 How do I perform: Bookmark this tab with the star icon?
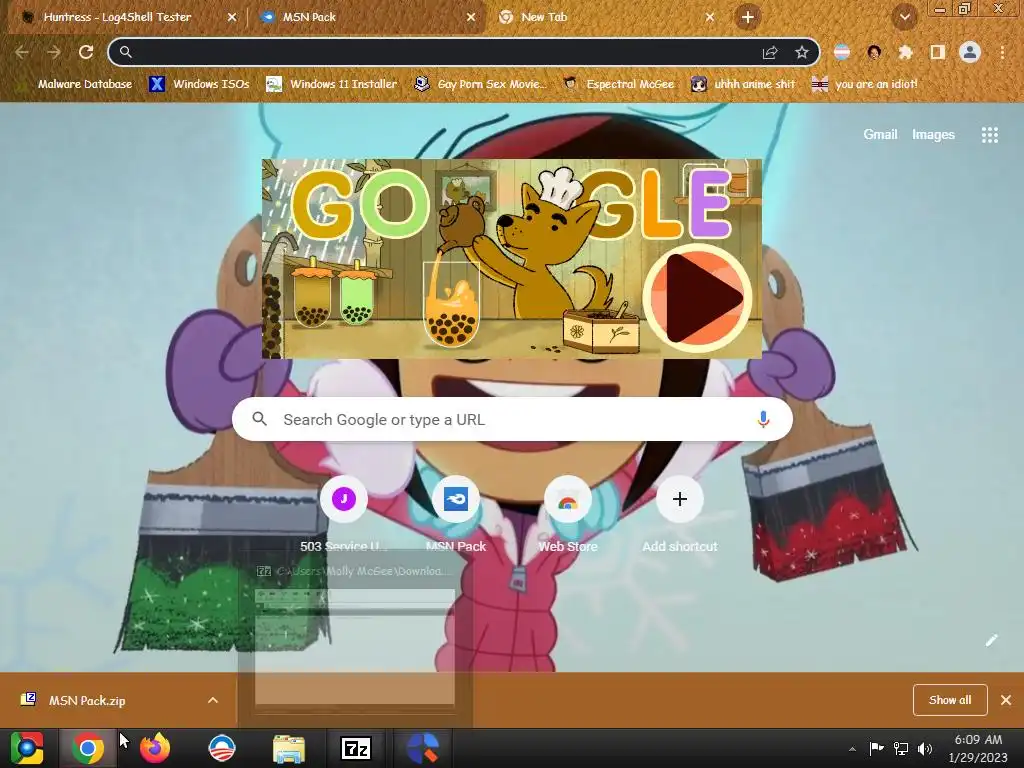point(801,52)
